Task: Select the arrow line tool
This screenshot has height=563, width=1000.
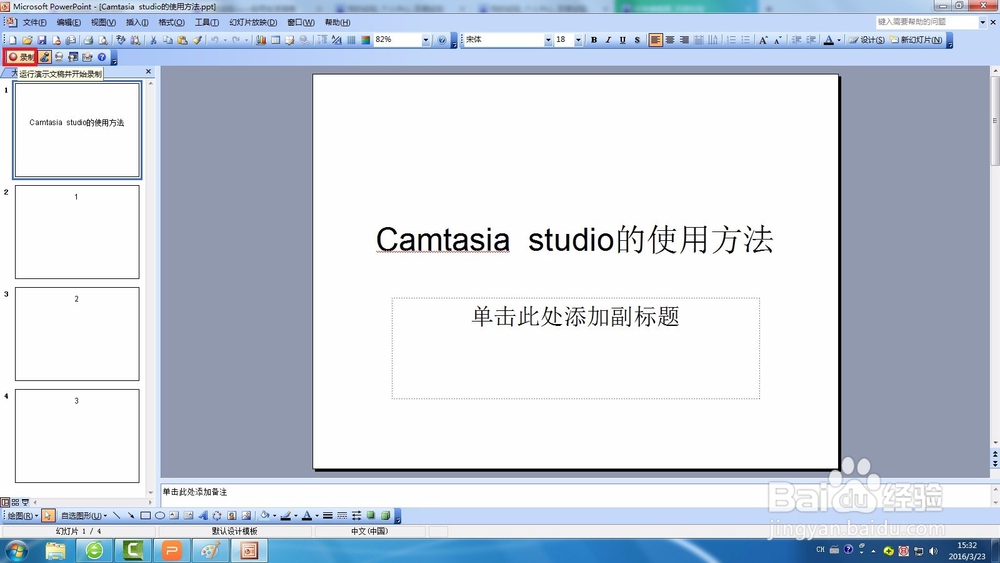Action: point(131,516)
